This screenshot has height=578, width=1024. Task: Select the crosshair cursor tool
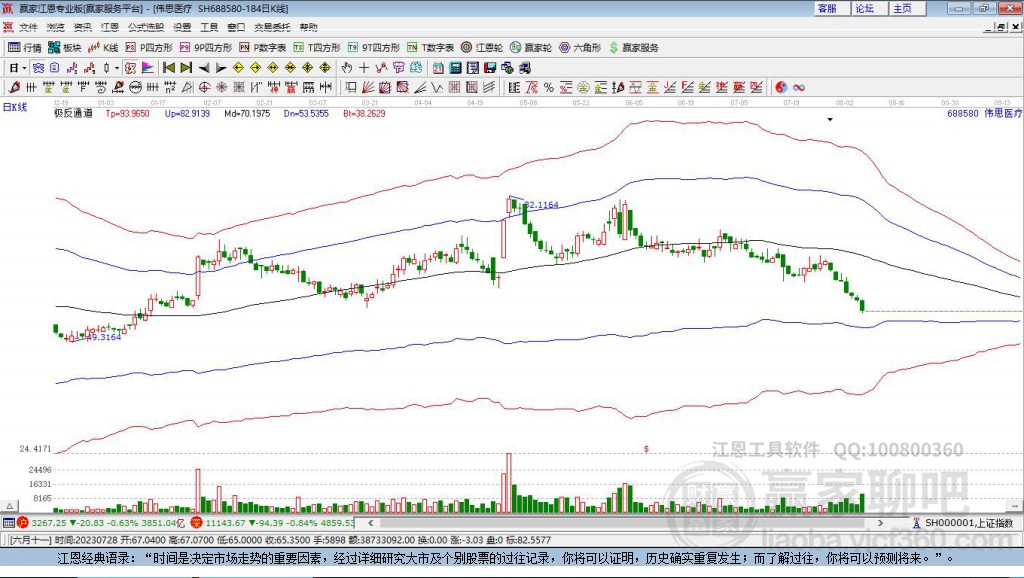point(364,68)
